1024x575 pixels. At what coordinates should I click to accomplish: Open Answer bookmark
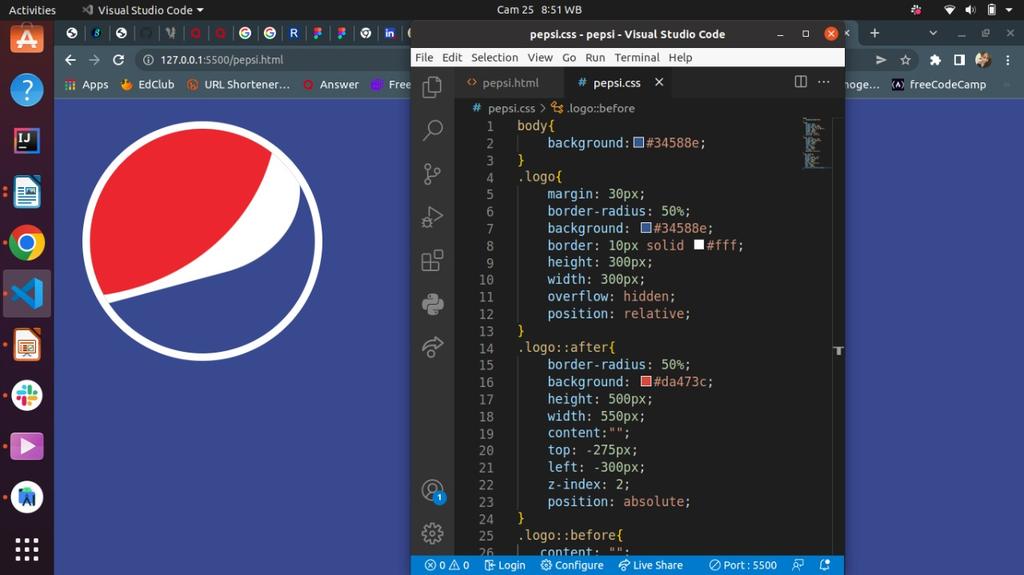(330, 84)
